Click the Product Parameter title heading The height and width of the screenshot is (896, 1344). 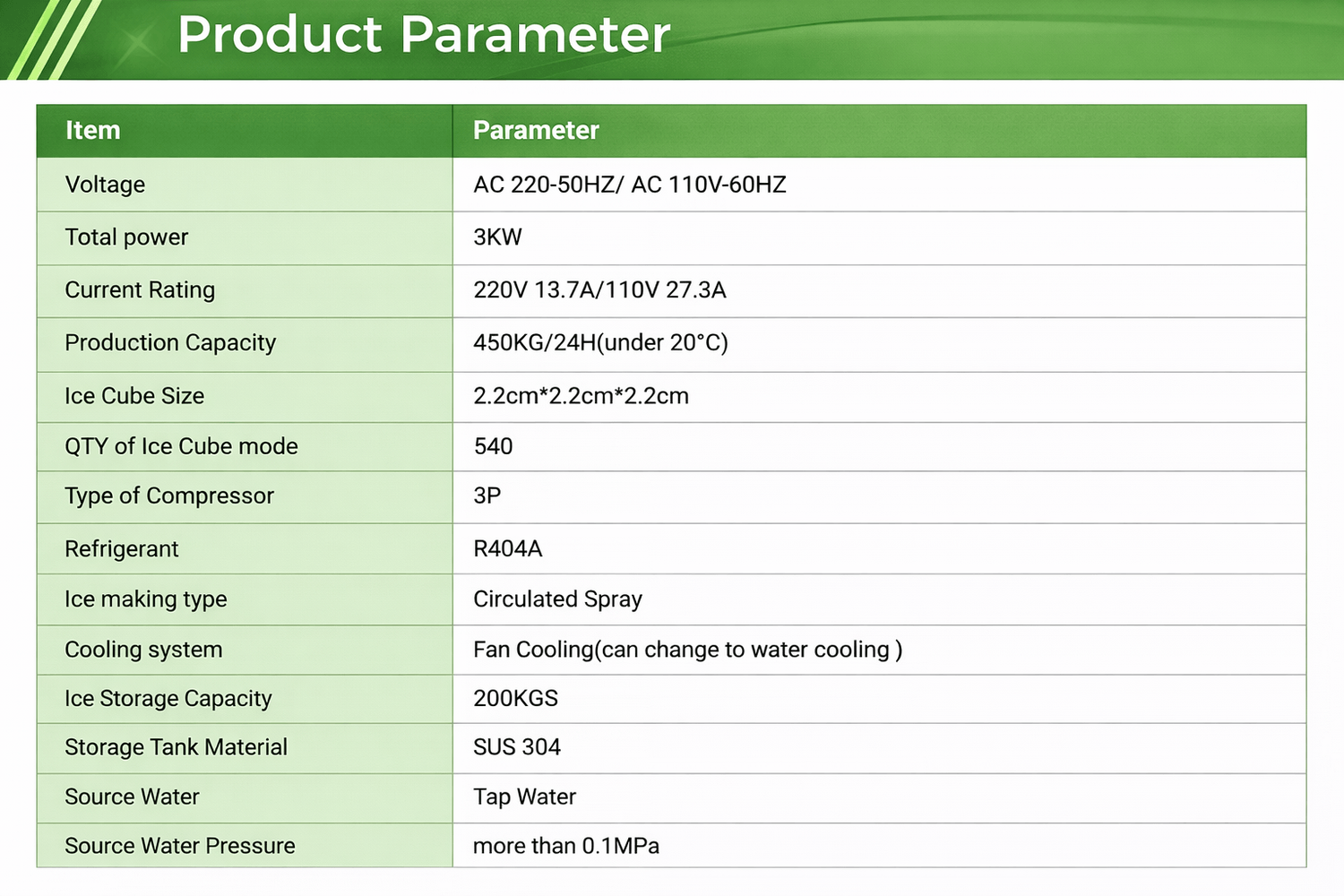pyautogui.click(x=423, y=36)
